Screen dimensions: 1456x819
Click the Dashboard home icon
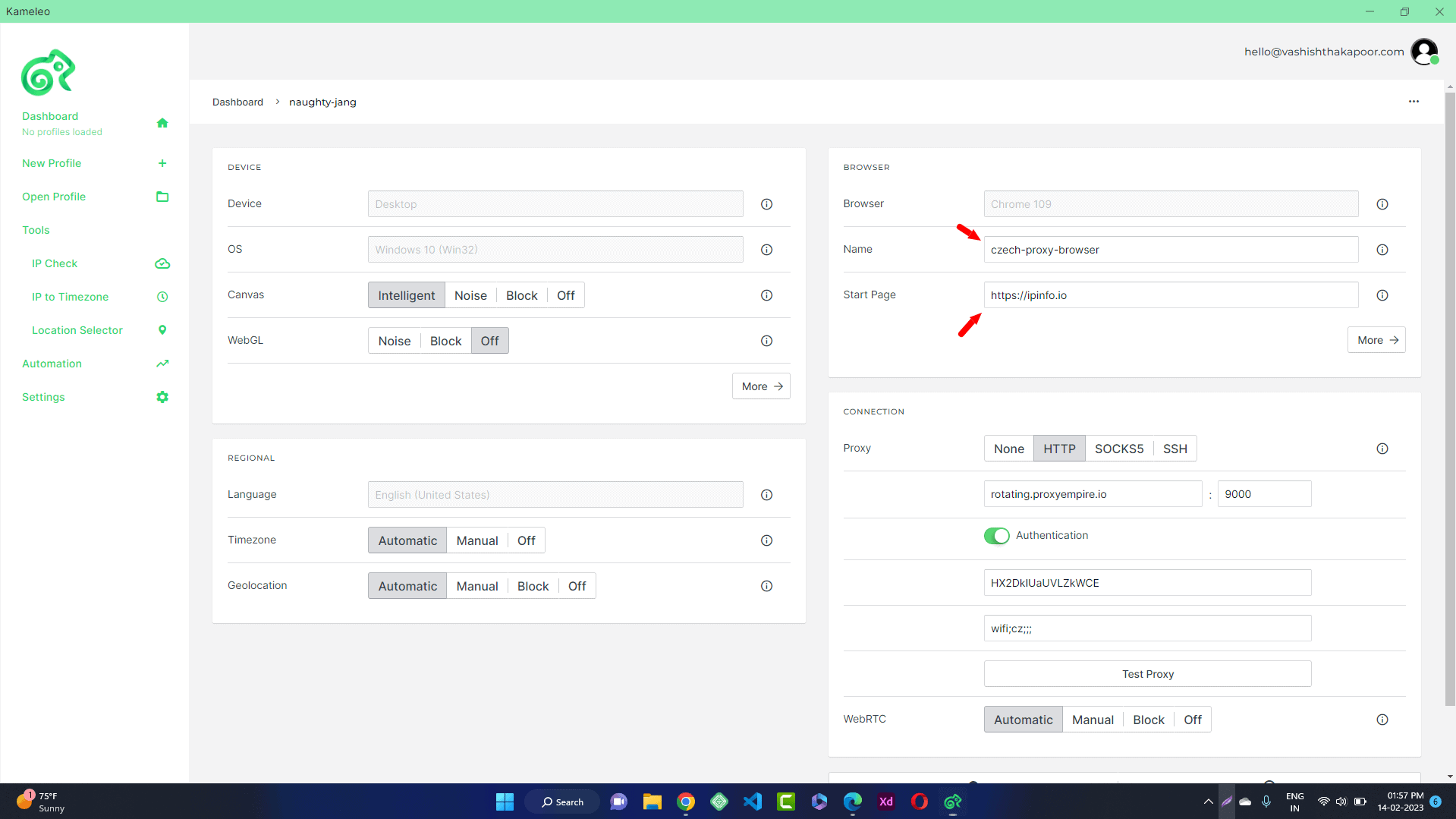(x=162, y=123)
